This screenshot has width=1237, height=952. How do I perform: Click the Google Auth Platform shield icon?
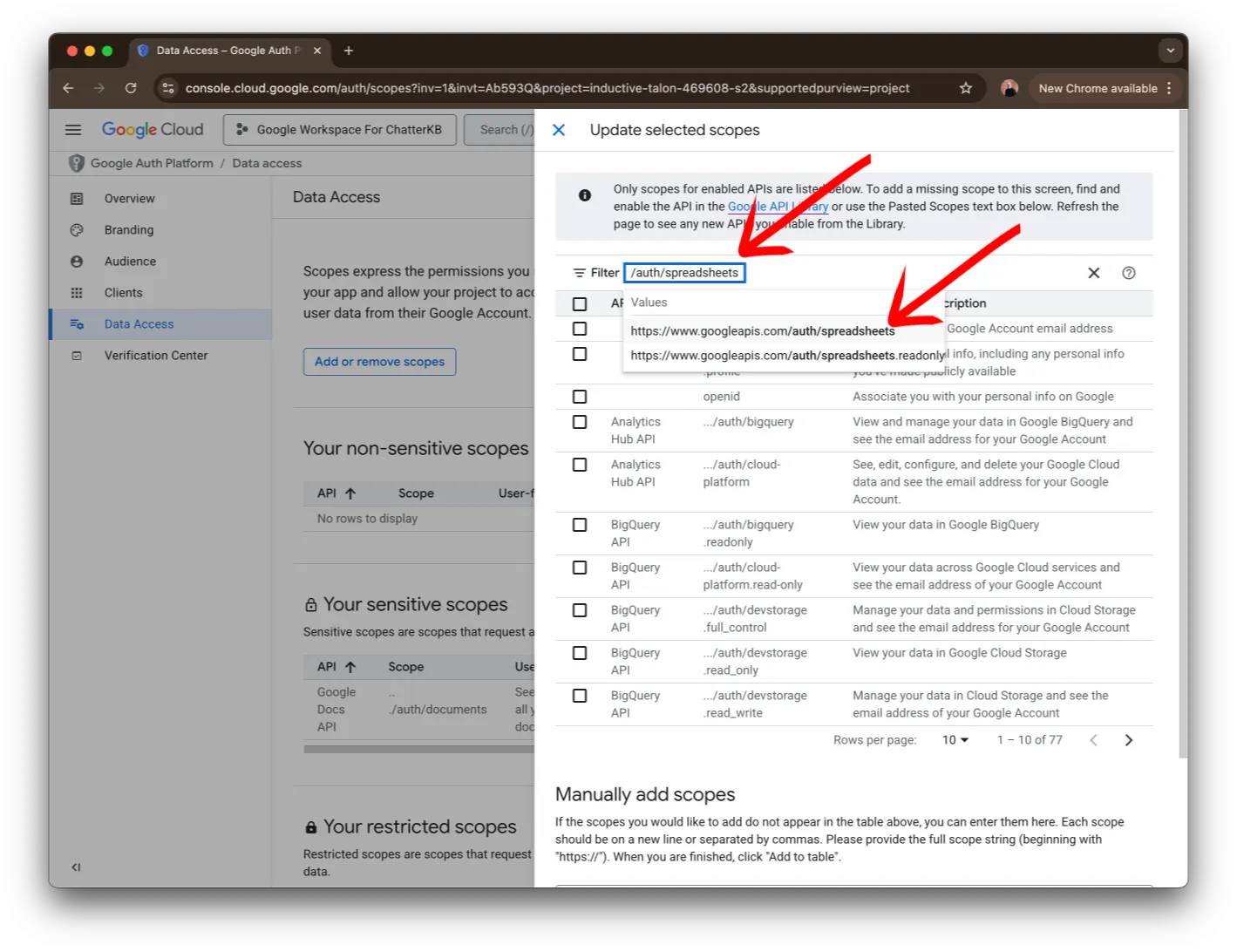point(77,163)
